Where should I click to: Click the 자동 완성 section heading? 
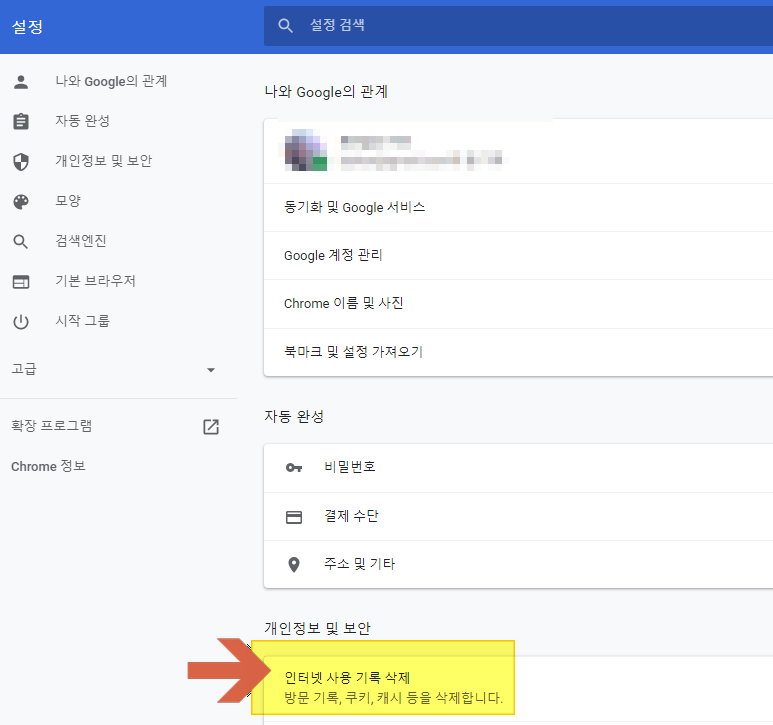click(x=294, y=416)
